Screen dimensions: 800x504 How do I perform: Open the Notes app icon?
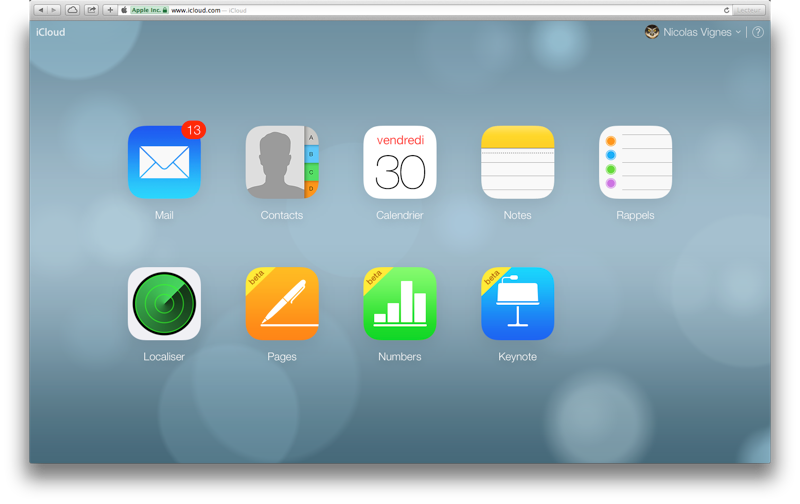point(517,162)
